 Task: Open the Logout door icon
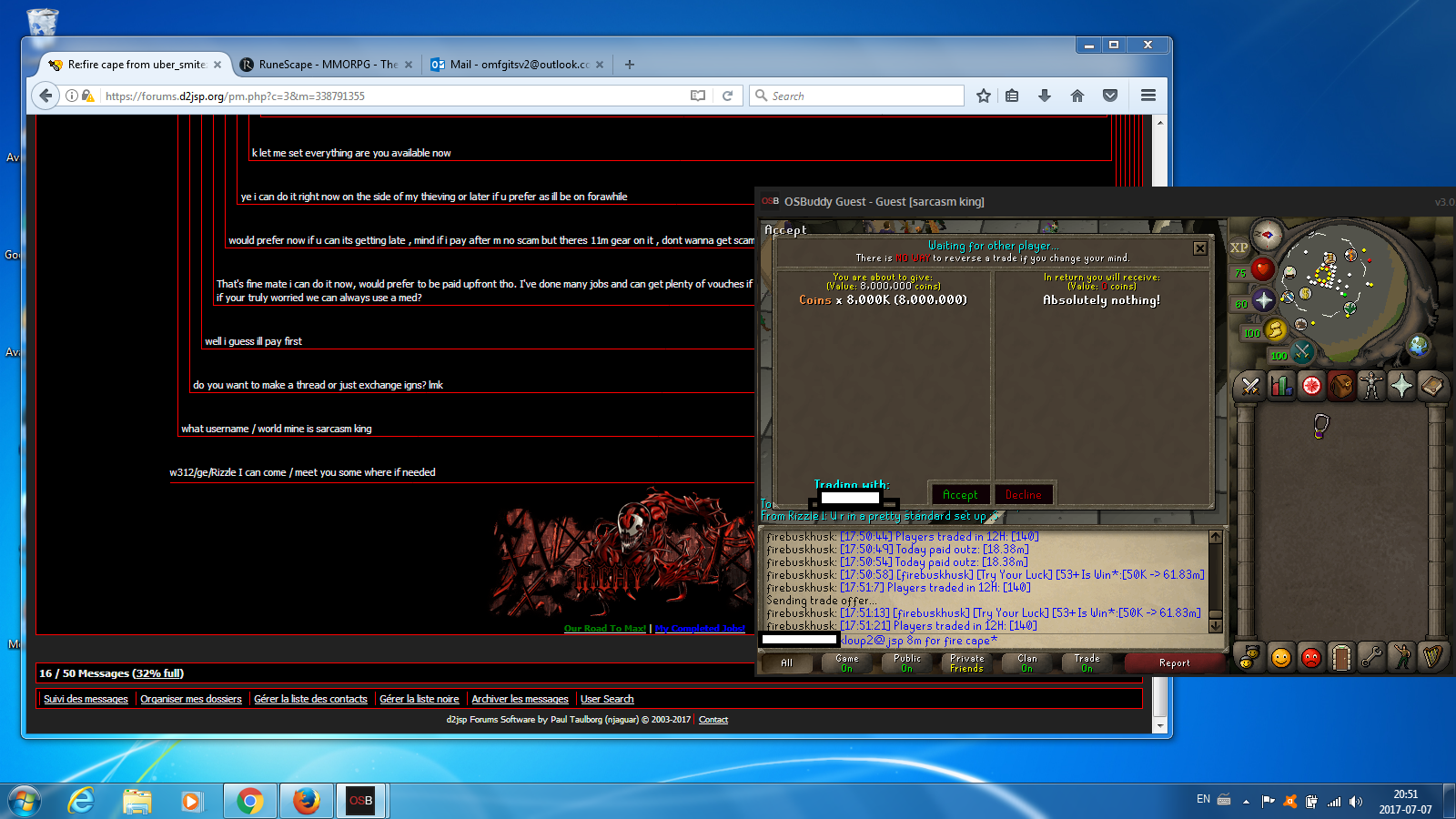(x=1341, y=657)
